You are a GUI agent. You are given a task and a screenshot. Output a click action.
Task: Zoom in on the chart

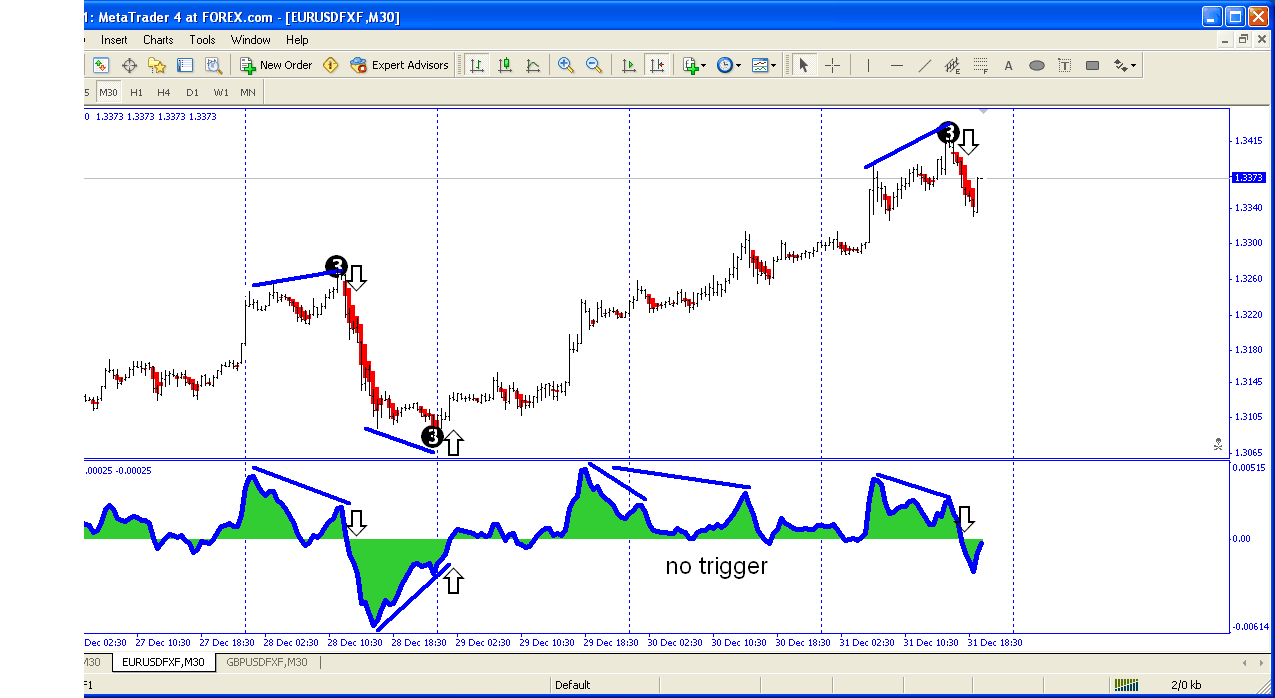coord(566,65)
